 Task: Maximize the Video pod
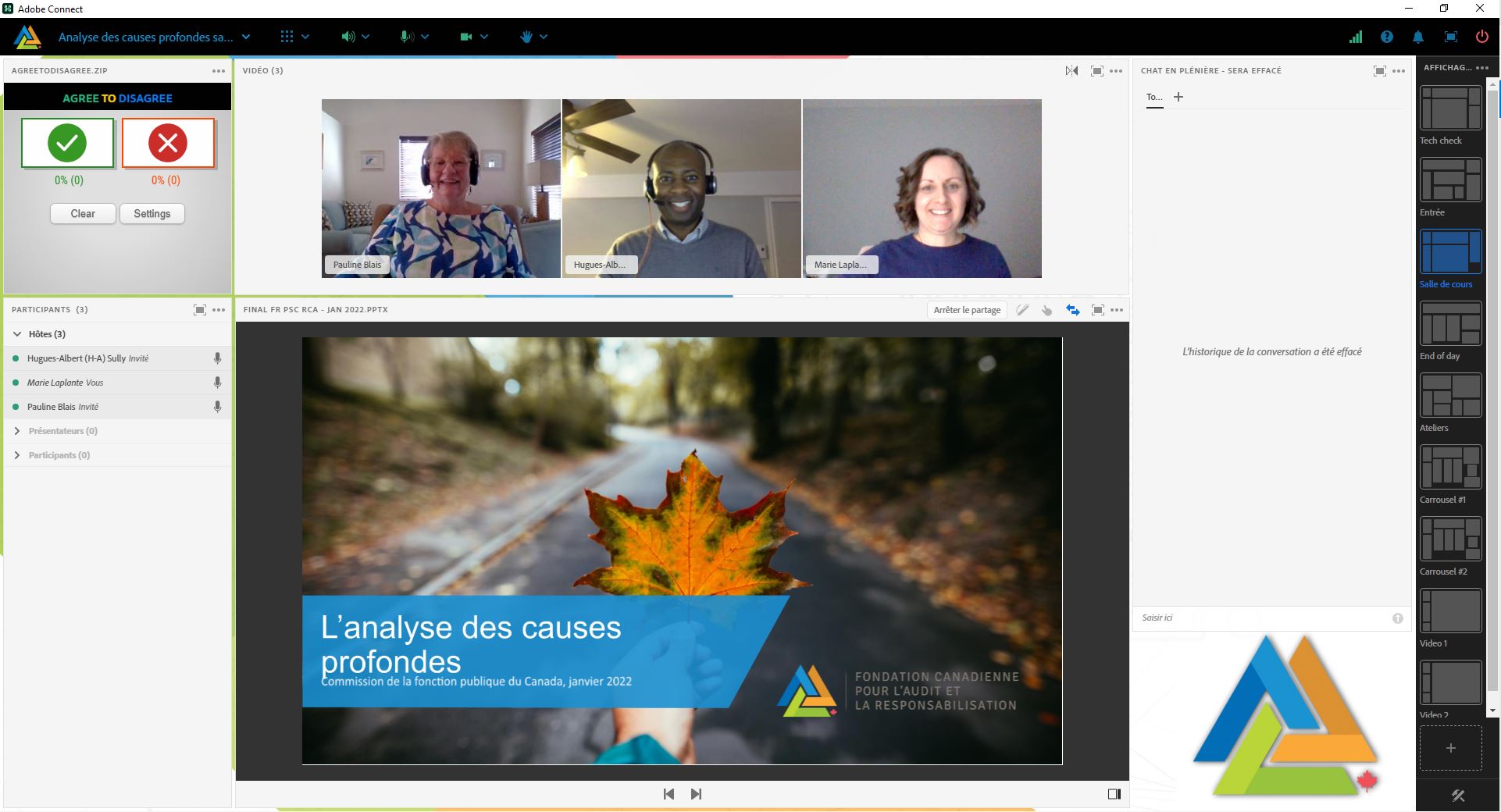[1096, 71]
